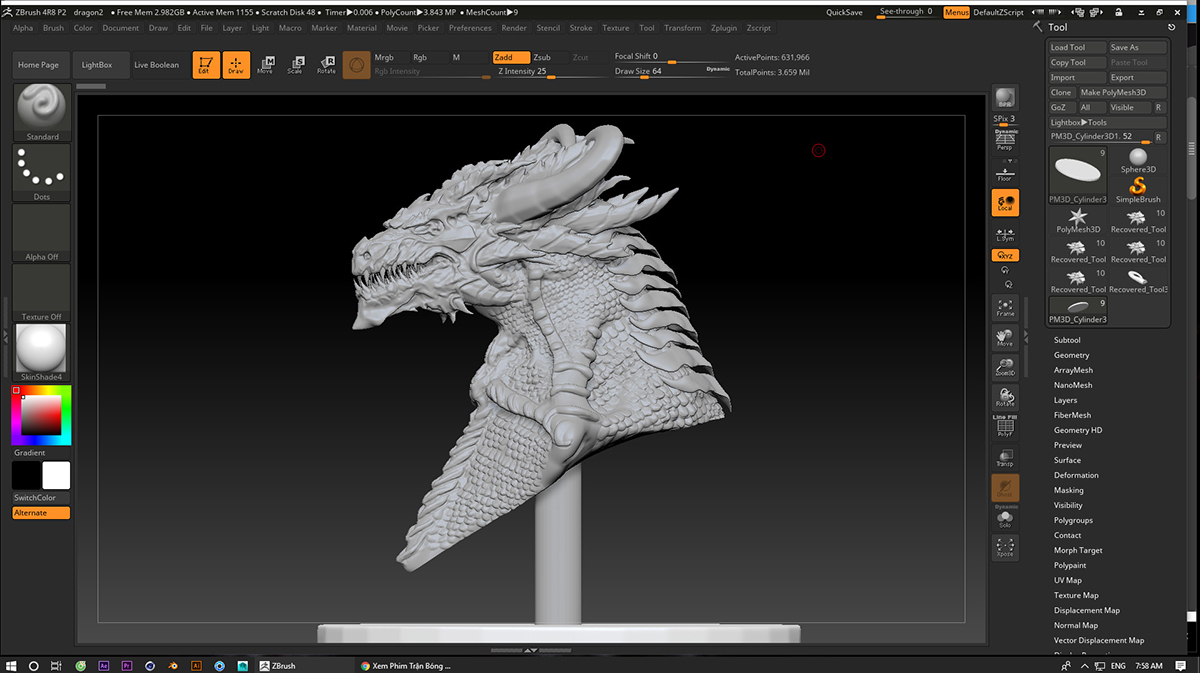Open the Zplugin menu
The image size is (1200, 673).
point(724,28)
